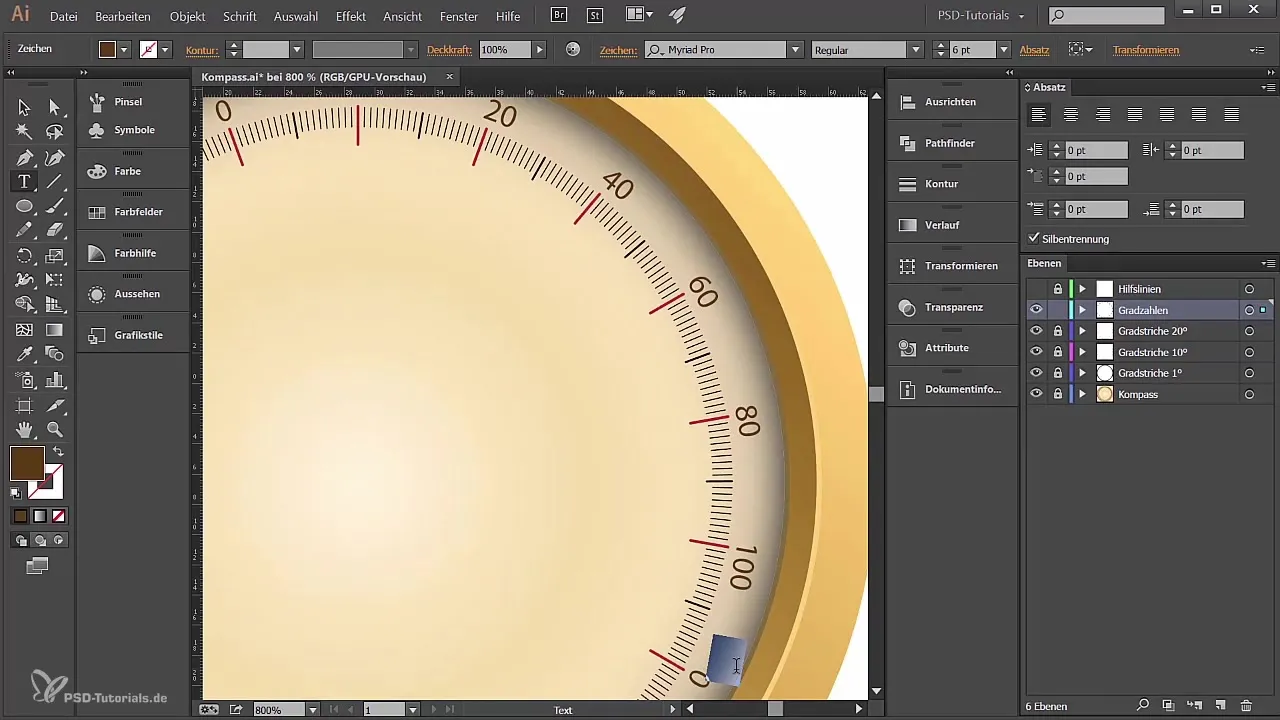The height and width of the screenshot is (720, 1280).
Task: Select the Eyedropper tool
Action: coord(24,354)
